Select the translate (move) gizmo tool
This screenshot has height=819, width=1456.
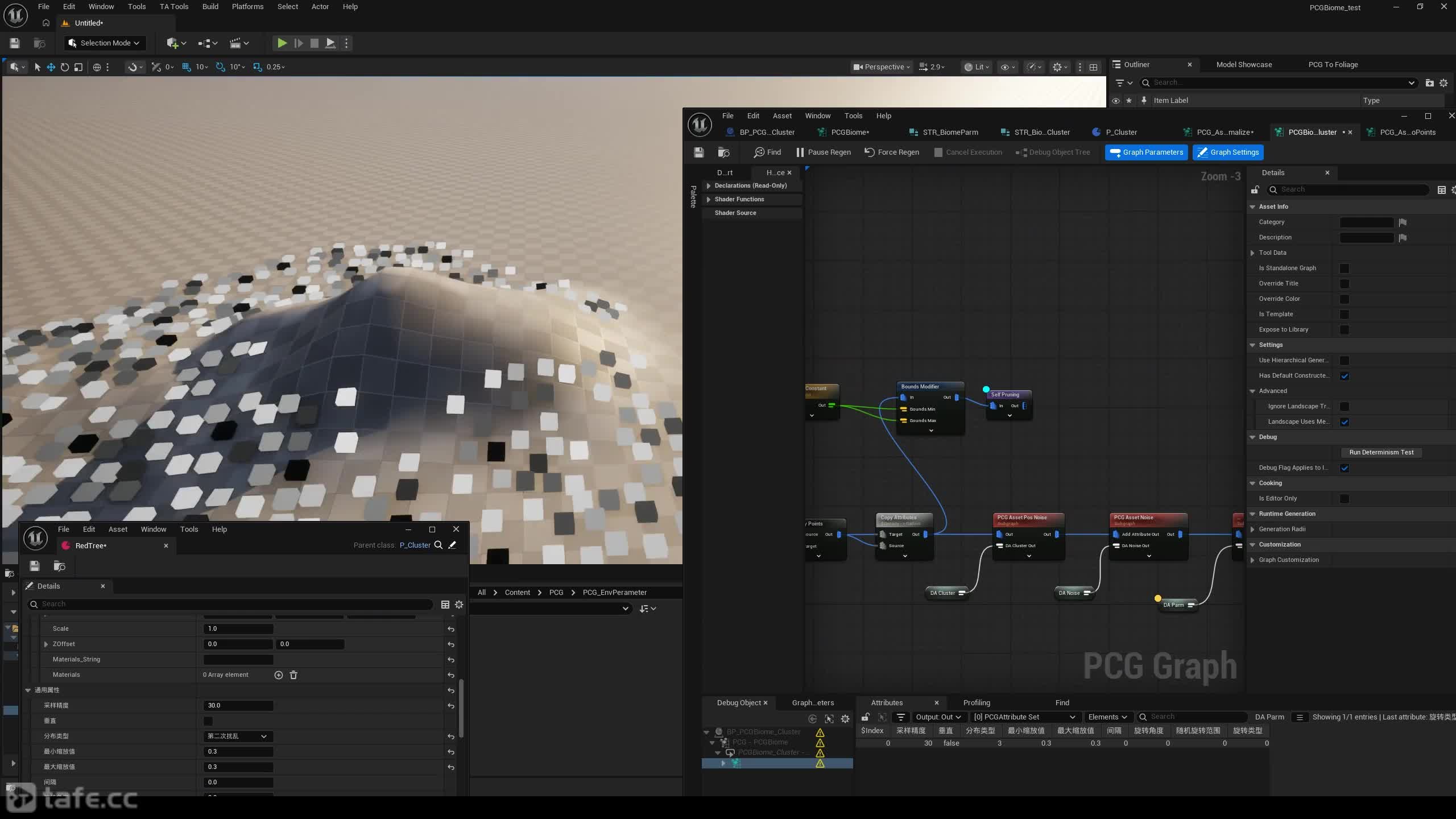(51, 67)
